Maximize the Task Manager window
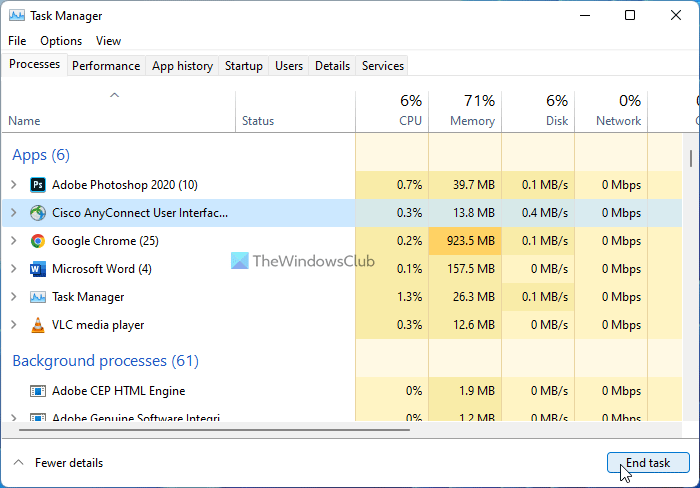Screen dimensions: 700x488 pyautogui.click(x=630, y=16)
